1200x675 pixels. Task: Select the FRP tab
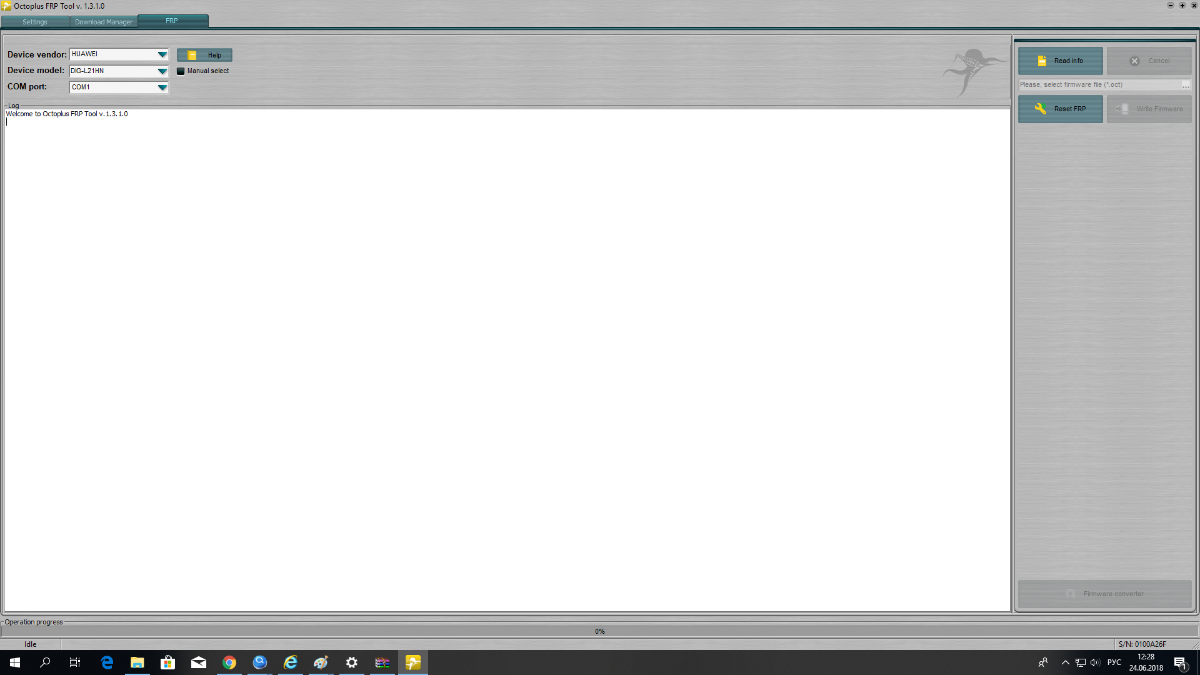[173, 21]
